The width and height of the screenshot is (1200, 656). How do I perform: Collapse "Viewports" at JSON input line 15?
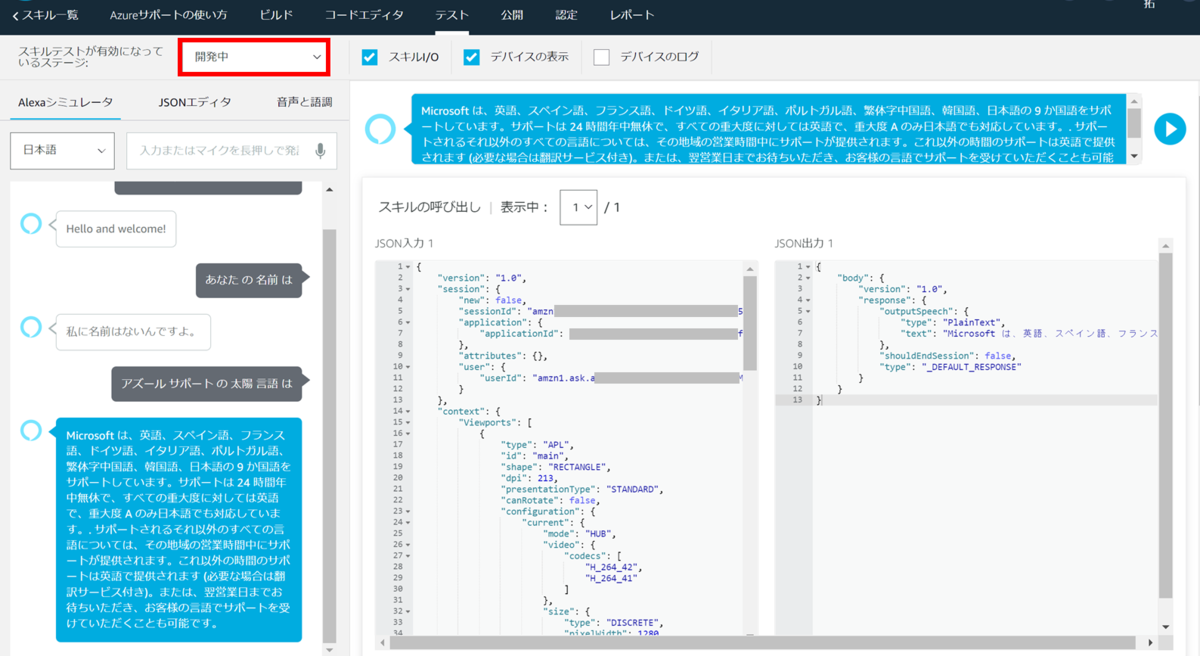(408, 422)
